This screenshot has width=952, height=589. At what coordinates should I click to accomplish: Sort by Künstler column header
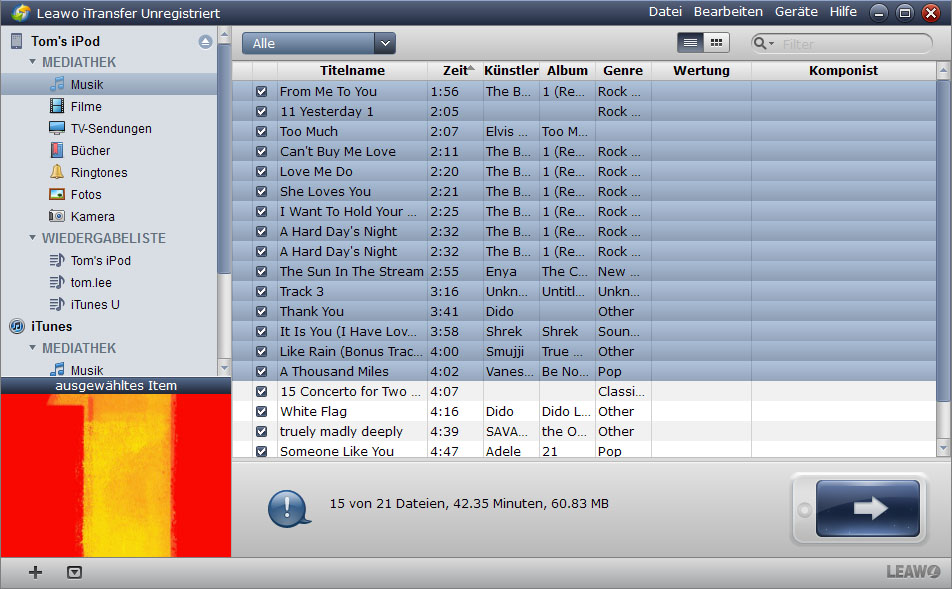[x=511, y=70]
